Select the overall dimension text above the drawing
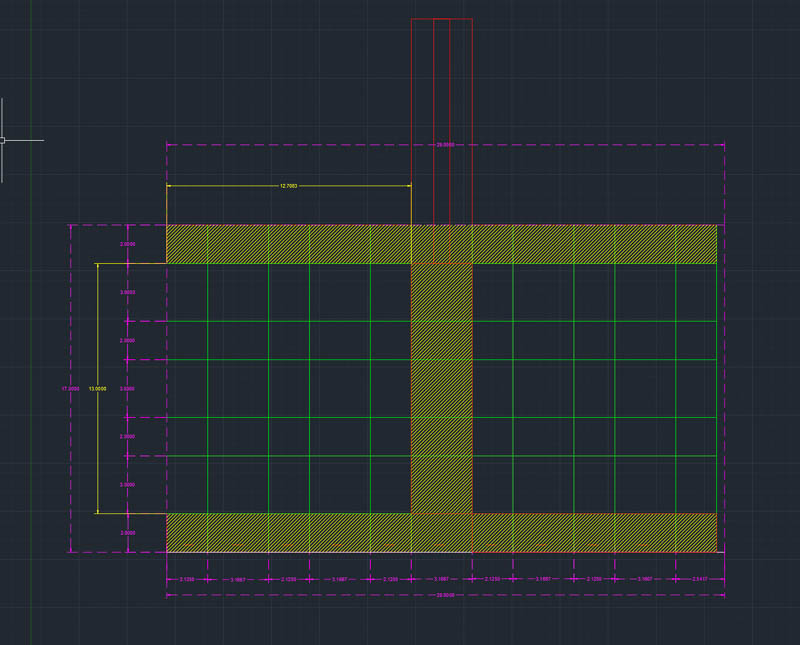The image size is (800, 645). pos(445,145)
